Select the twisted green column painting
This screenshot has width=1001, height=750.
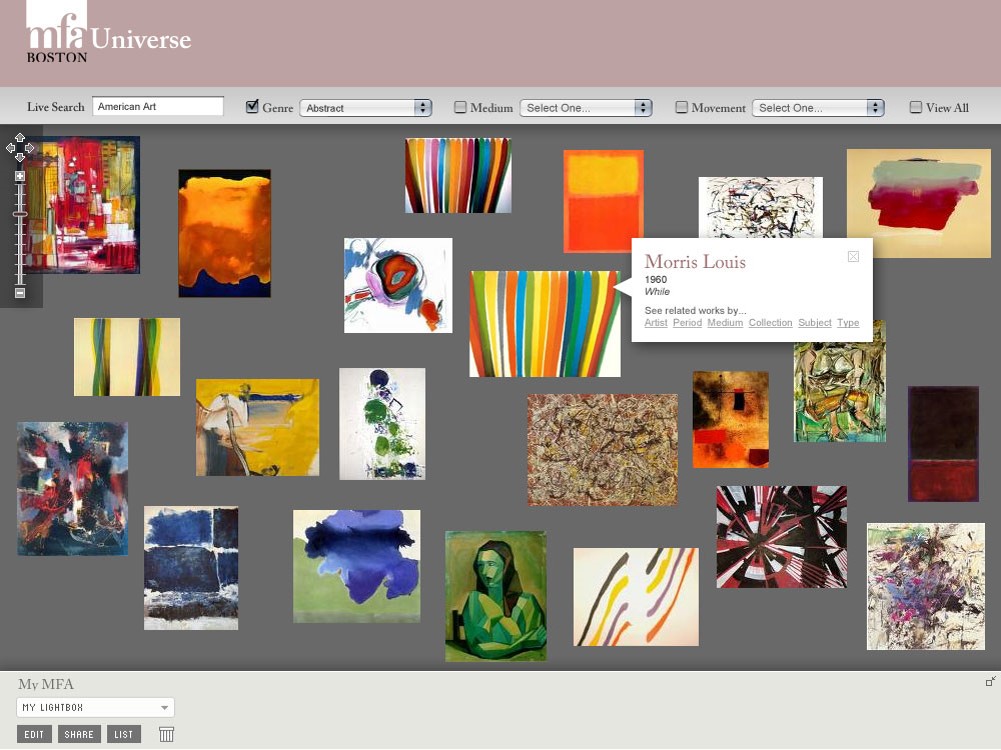127,357
